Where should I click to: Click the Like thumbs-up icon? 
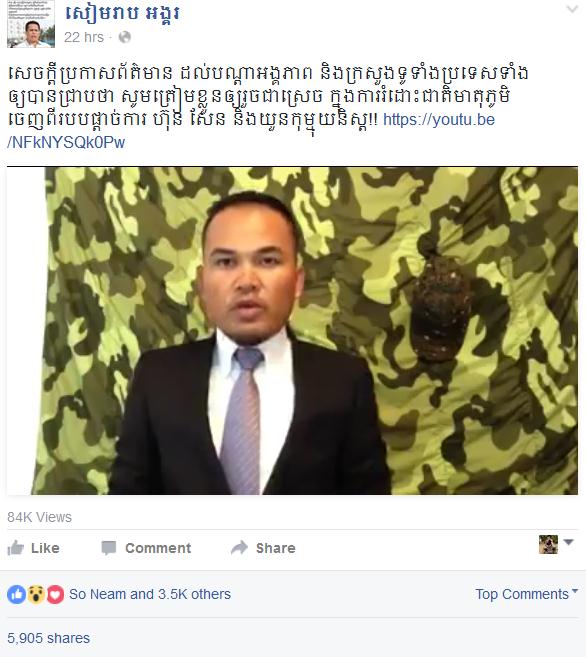(x=16, y=548)
